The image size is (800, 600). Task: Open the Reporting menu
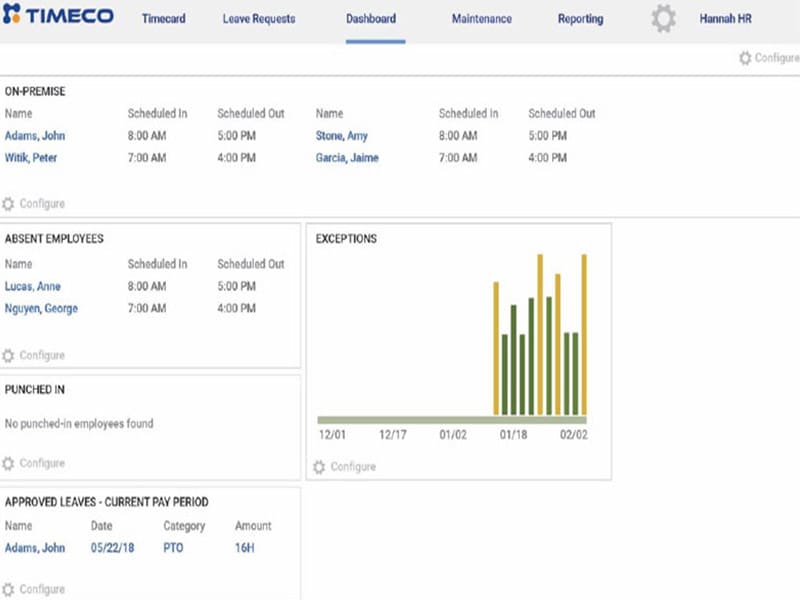click(x=580, y=19)
